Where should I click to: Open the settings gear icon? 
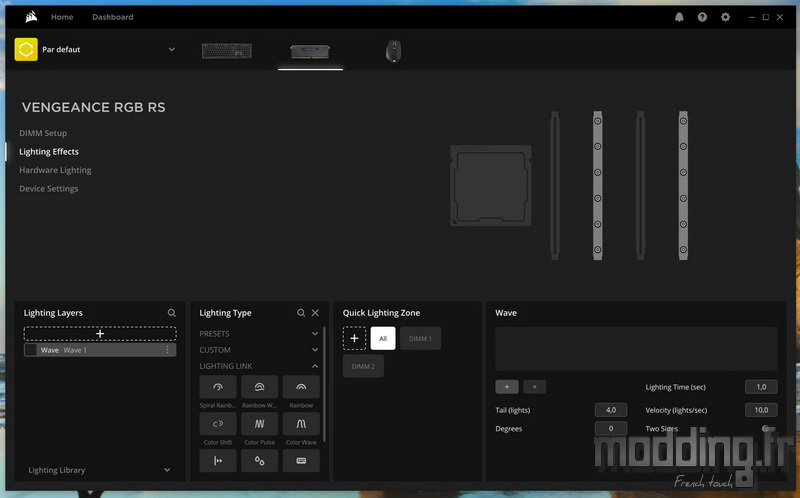pos(725,17)
